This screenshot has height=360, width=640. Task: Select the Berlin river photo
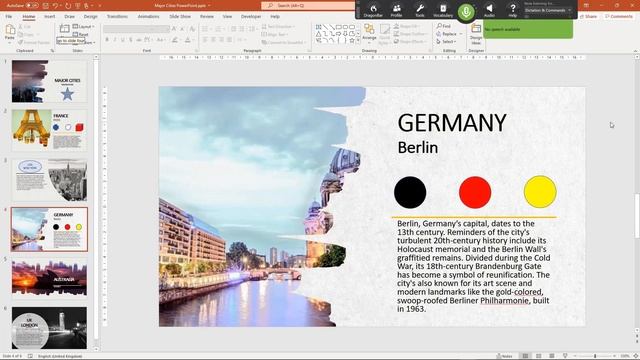(x=253, y=207)
